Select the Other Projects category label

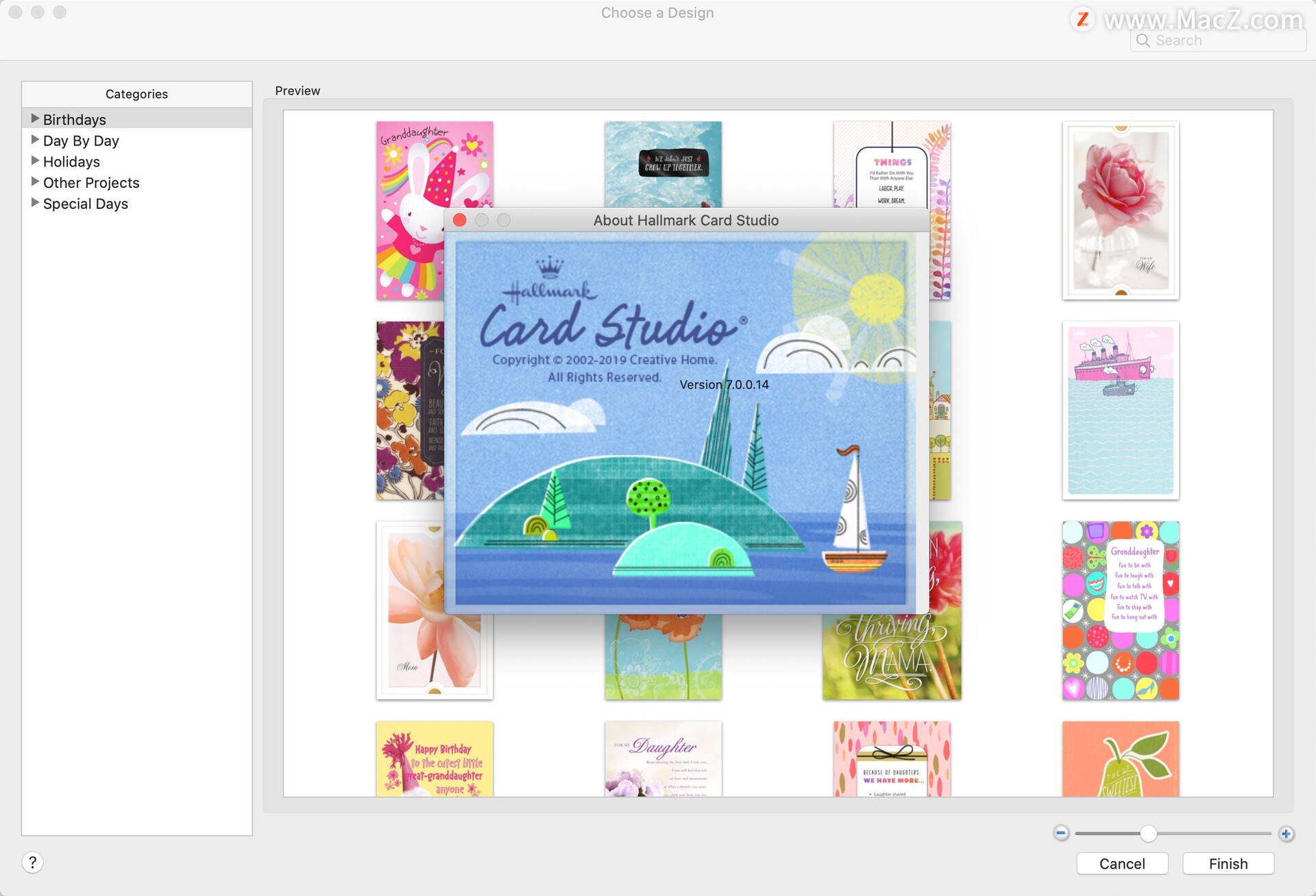click(x=91, y=183)
